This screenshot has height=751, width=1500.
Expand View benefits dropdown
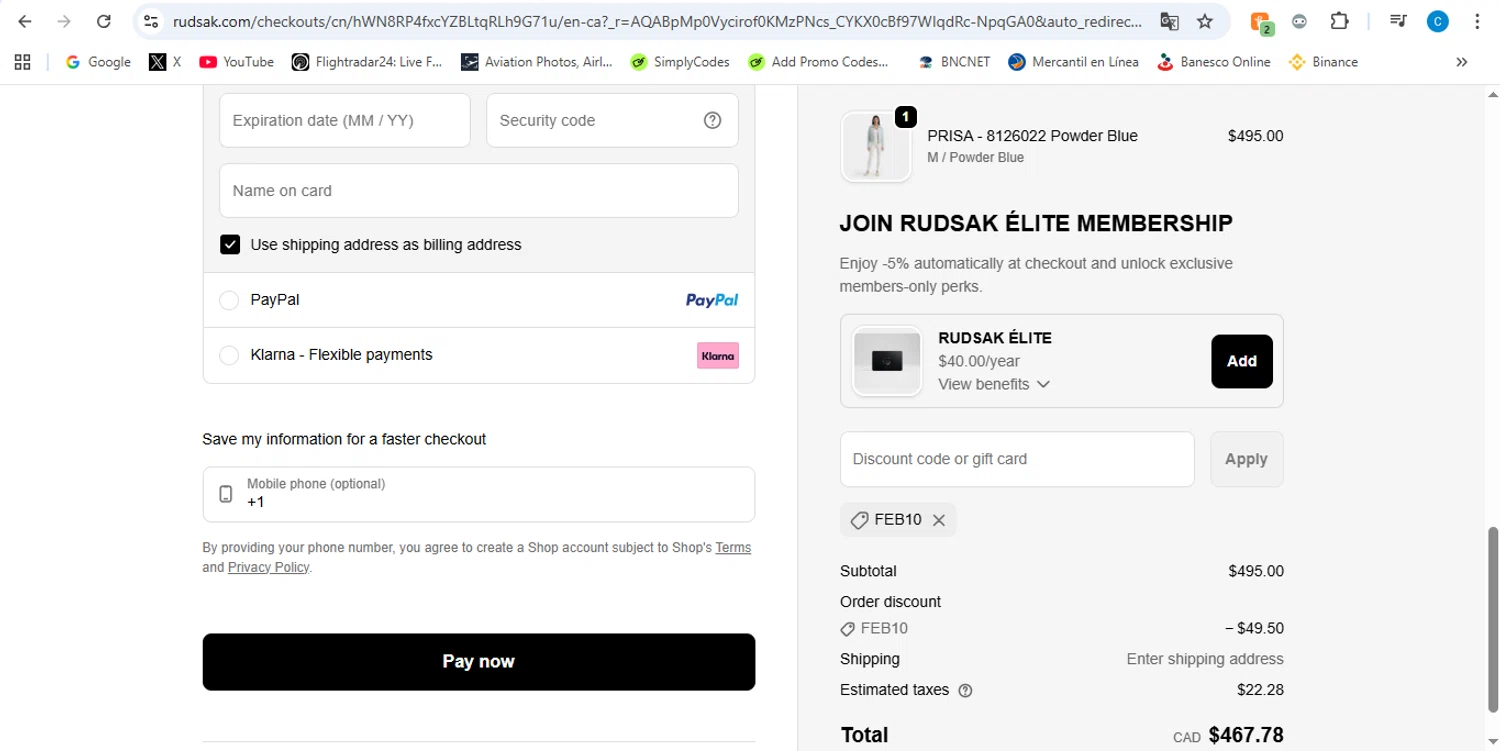994,384
